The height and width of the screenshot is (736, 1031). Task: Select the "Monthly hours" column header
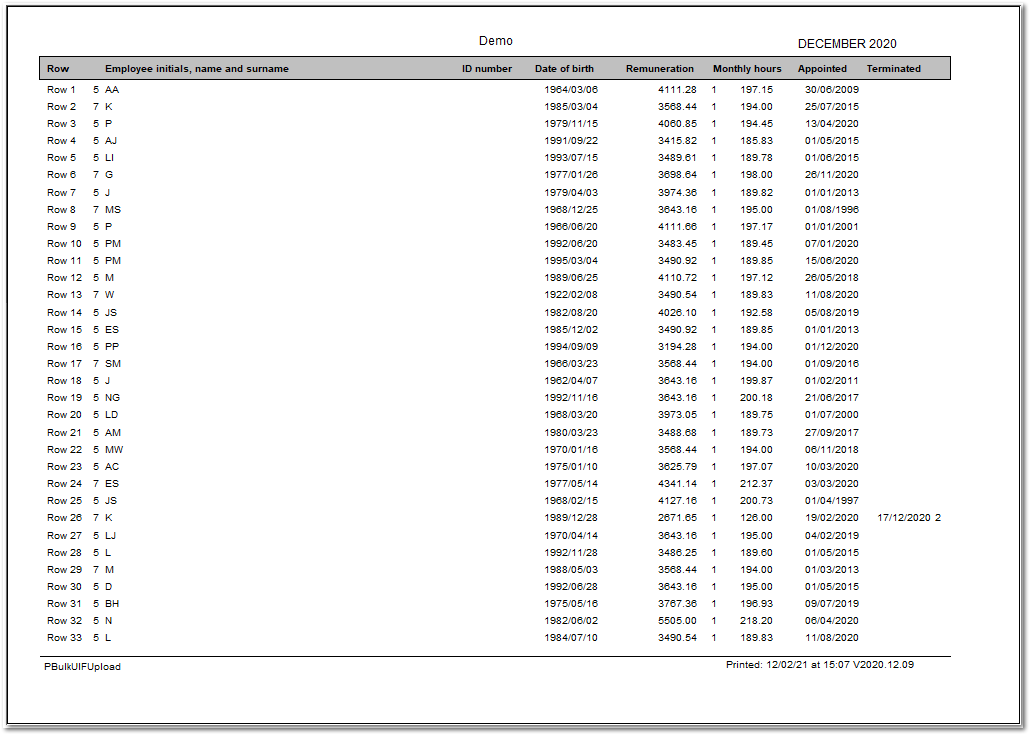pyautogui.click(x=747, y=68)
